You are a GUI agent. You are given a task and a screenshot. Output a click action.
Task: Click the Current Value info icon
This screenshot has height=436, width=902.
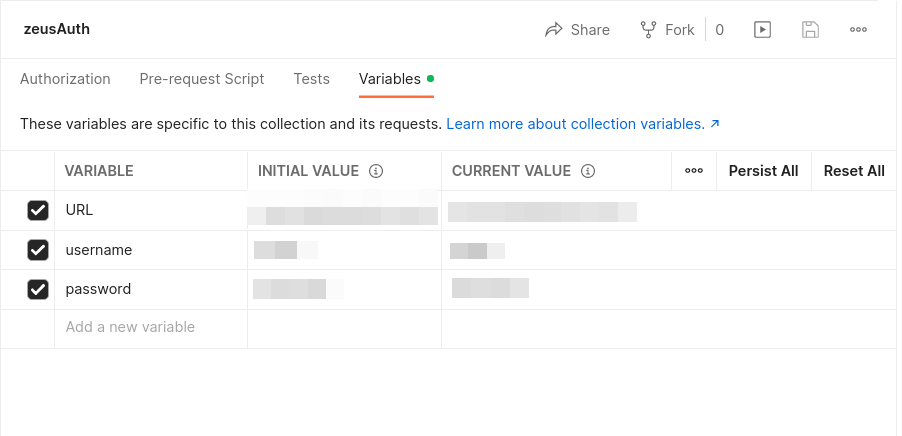point(588,171)
